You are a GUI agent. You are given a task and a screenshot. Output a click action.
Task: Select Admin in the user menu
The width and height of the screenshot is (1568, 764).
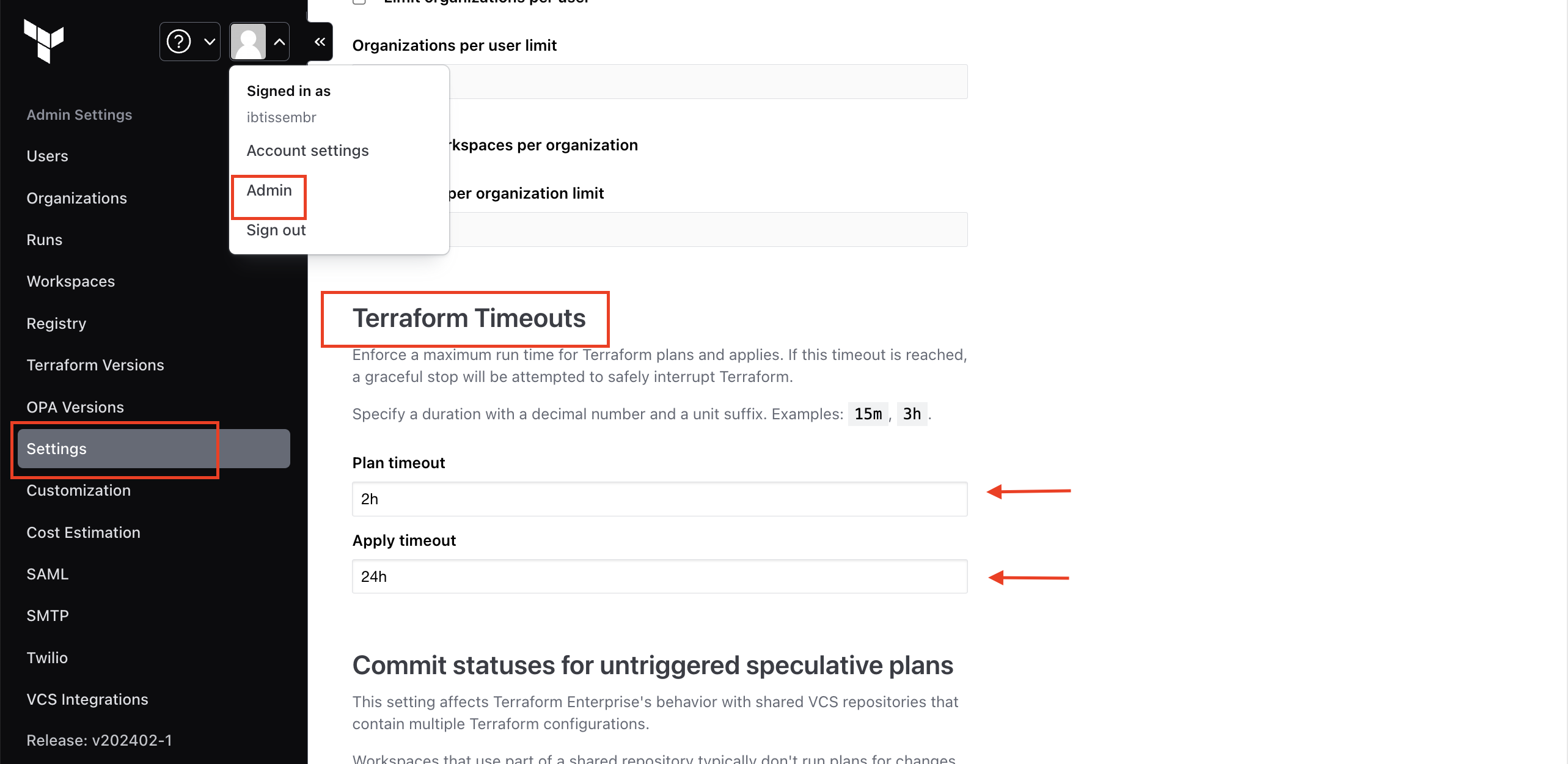(269, 191)
